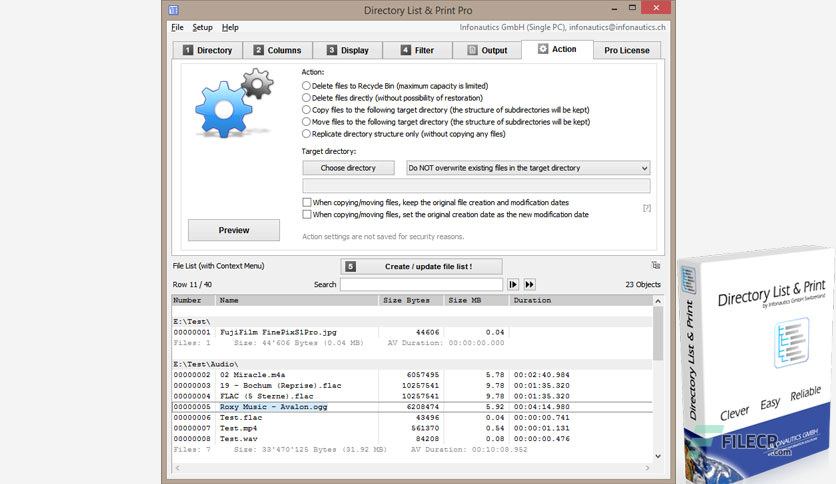This screenshot has width=836, height=484.
Task: Click the Choose directory button
Action: pos(348,168)
